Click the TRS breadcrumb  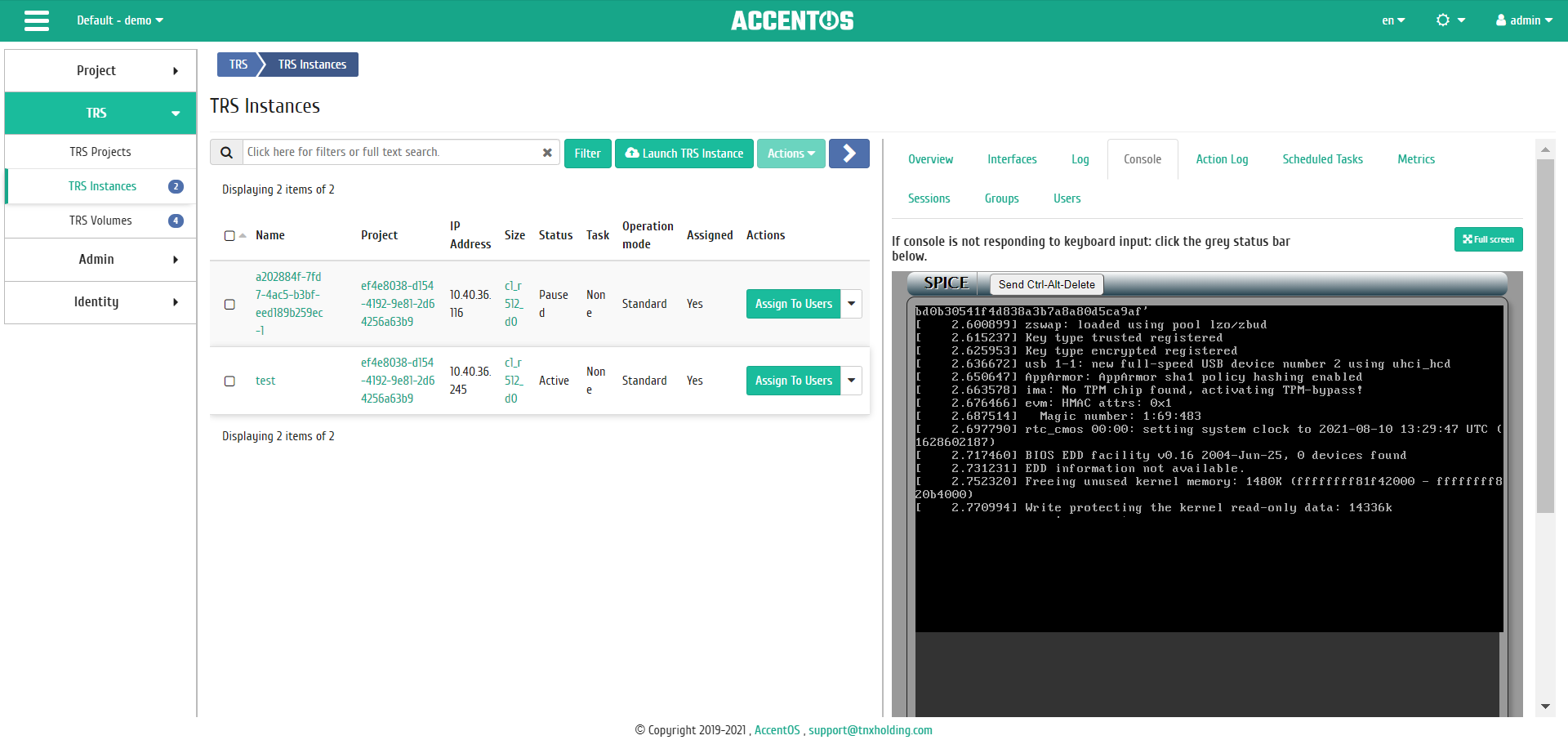pyautogui.click(x=238, y=65)
